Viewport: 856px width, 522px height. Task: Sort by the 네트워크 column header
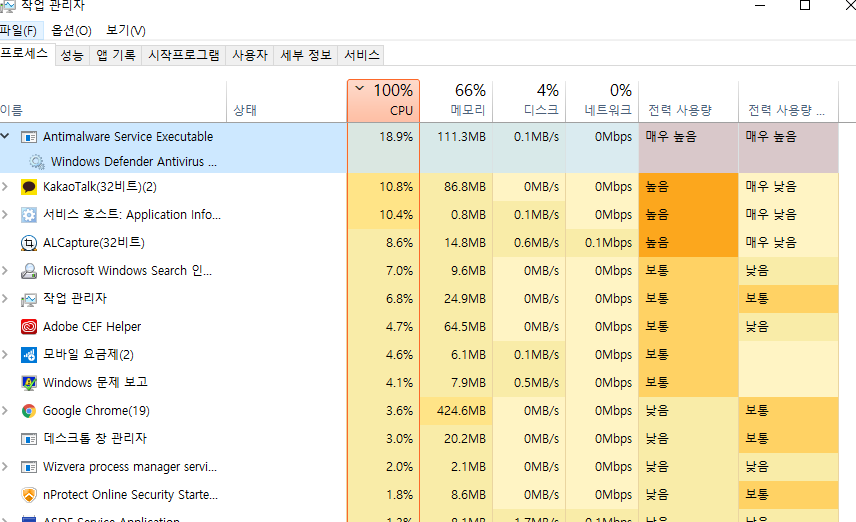[x=602, y=101]
